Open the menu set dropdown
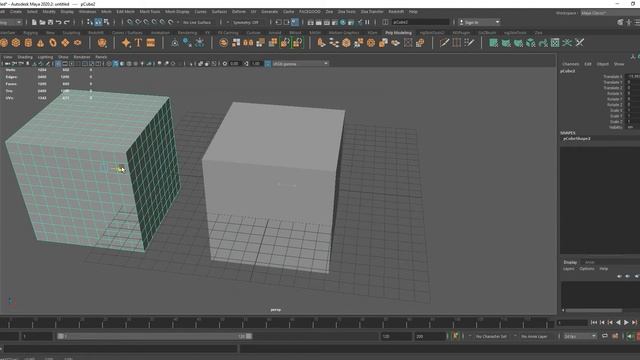The image size is (640, 360). pyautogui.click(x=10, y=22)
